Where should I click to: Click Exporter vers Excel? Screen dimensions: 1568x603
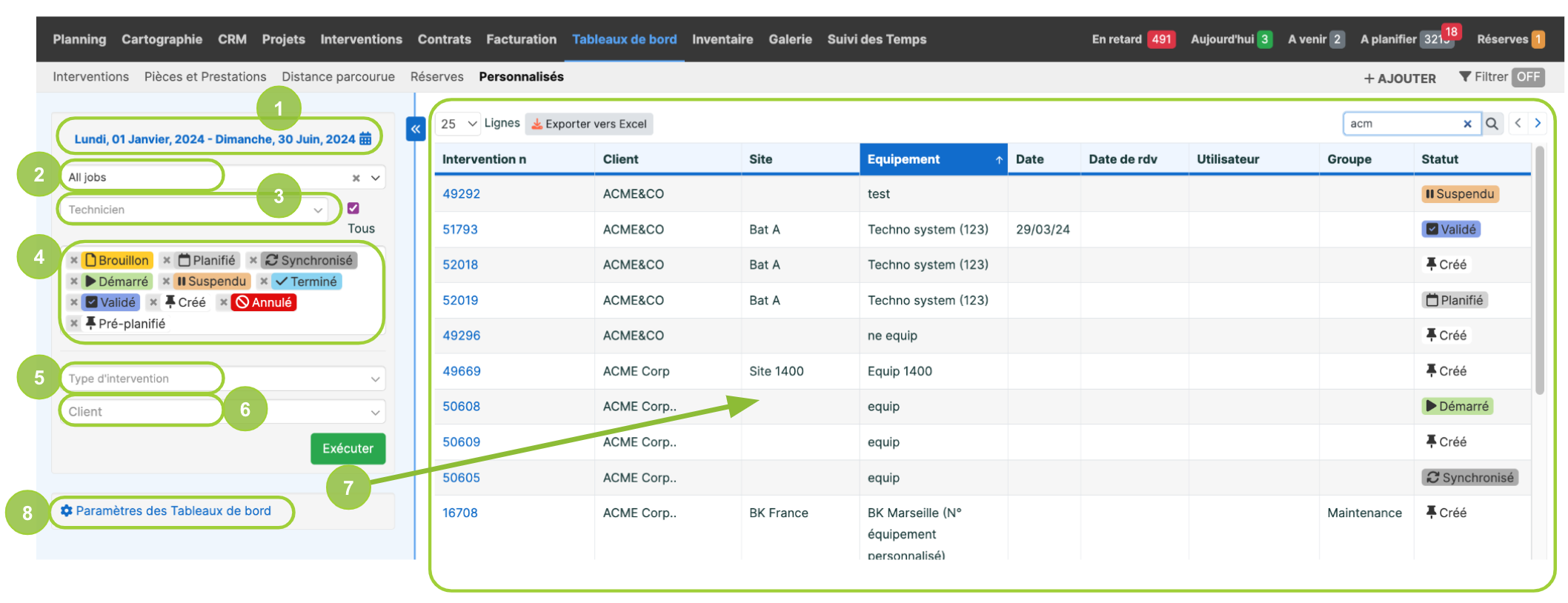(x=589, y=124)
